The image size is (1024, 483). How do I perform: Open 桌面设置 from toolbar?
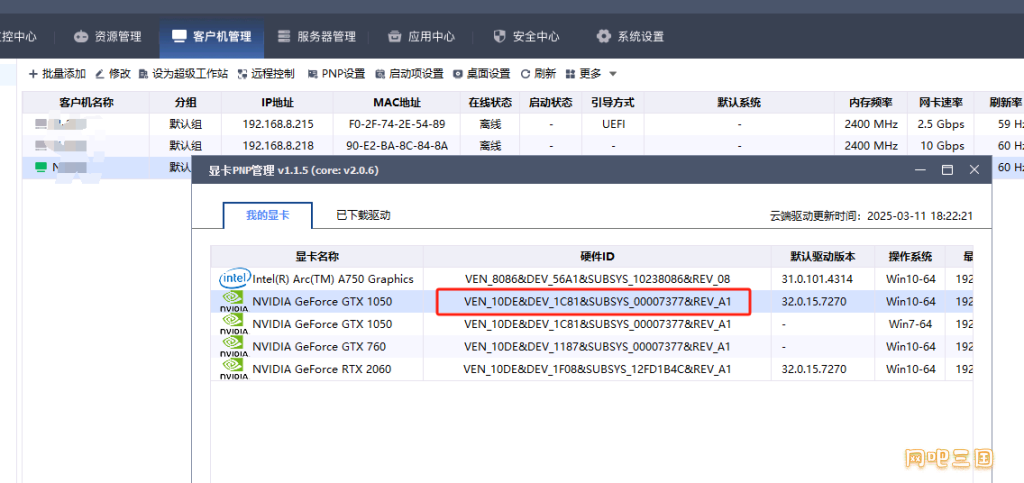(x=482, y=74)
